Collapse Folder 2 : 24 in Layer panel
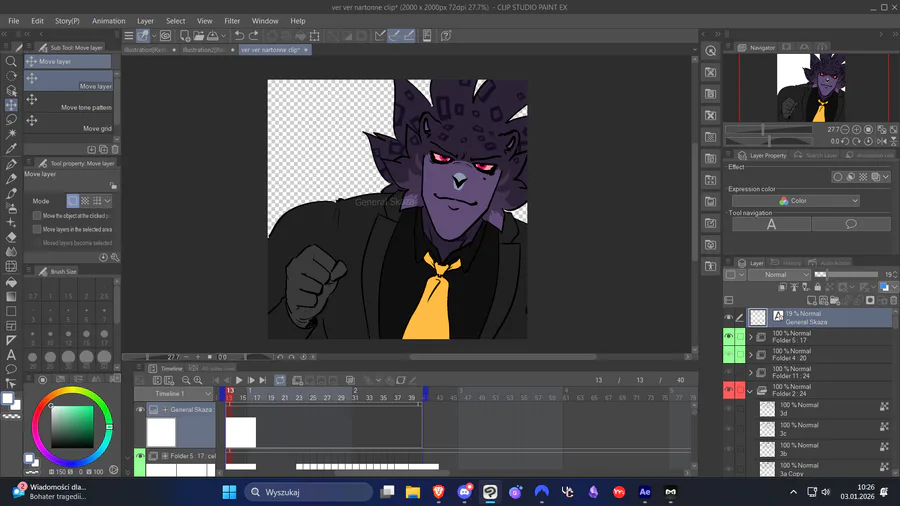900x506 pixels. 751,391
